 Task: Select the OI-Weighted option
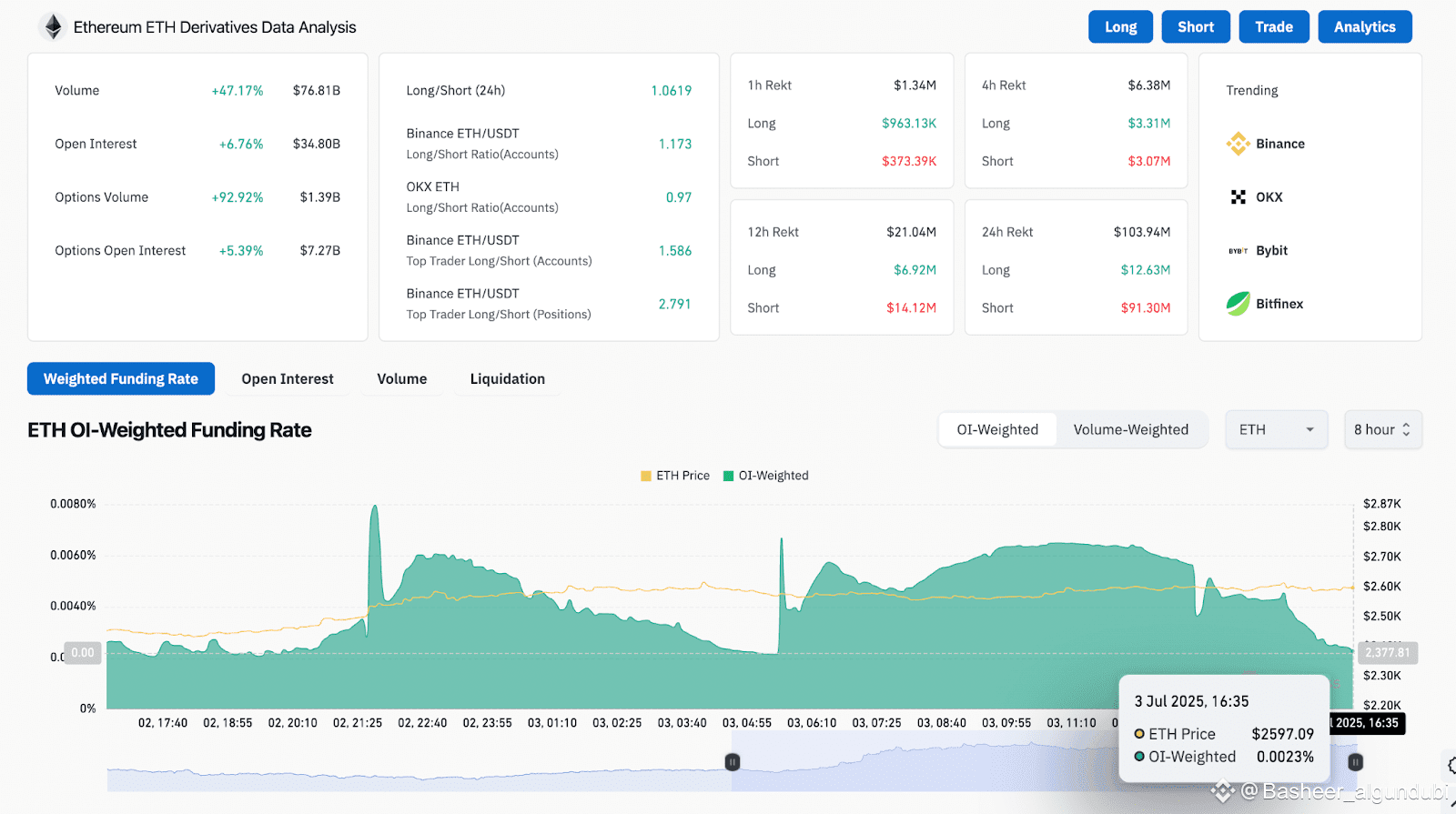coord(997,429)
